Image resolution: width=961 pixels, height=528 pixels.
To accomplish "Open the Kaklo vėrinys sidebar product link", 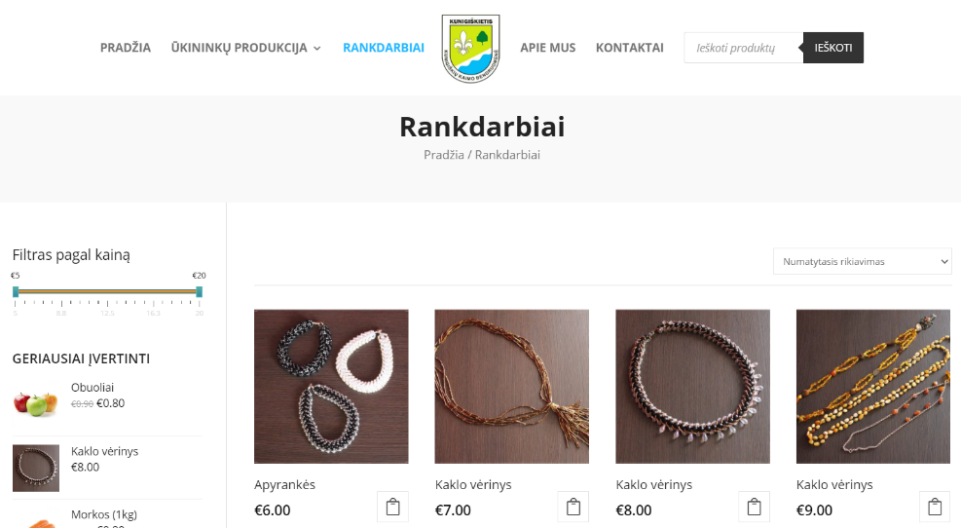I will 104,451.
